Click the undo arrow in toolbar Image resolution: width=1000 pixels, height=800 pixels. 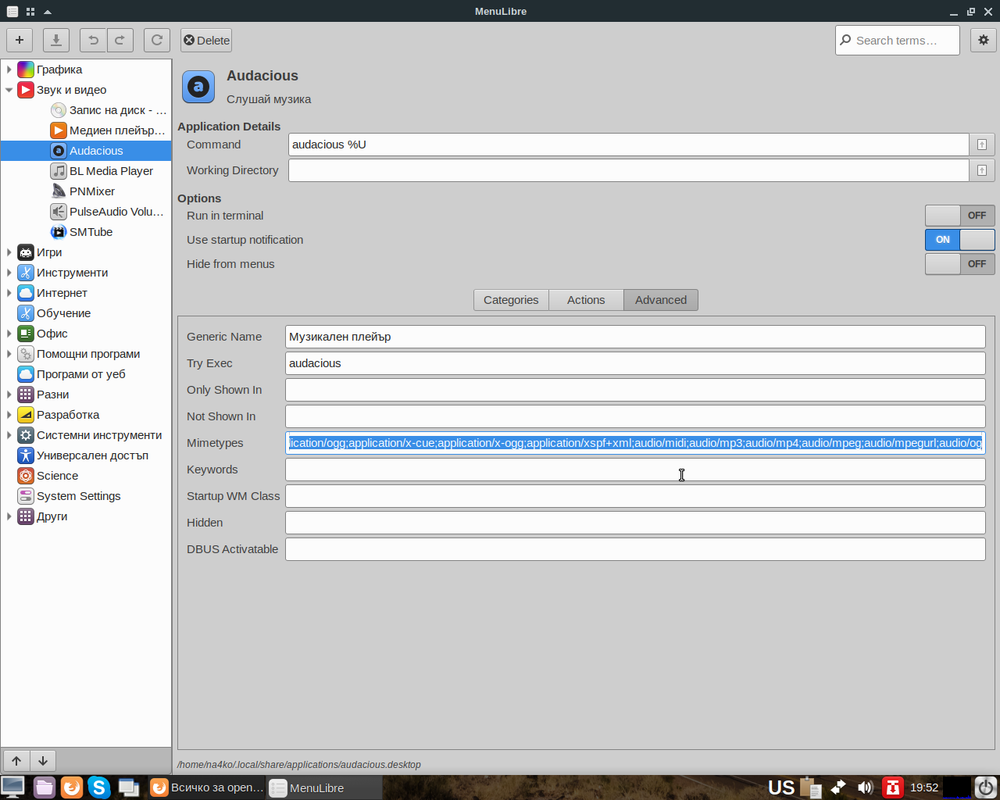pyautogui.click(x=93, y=40)
